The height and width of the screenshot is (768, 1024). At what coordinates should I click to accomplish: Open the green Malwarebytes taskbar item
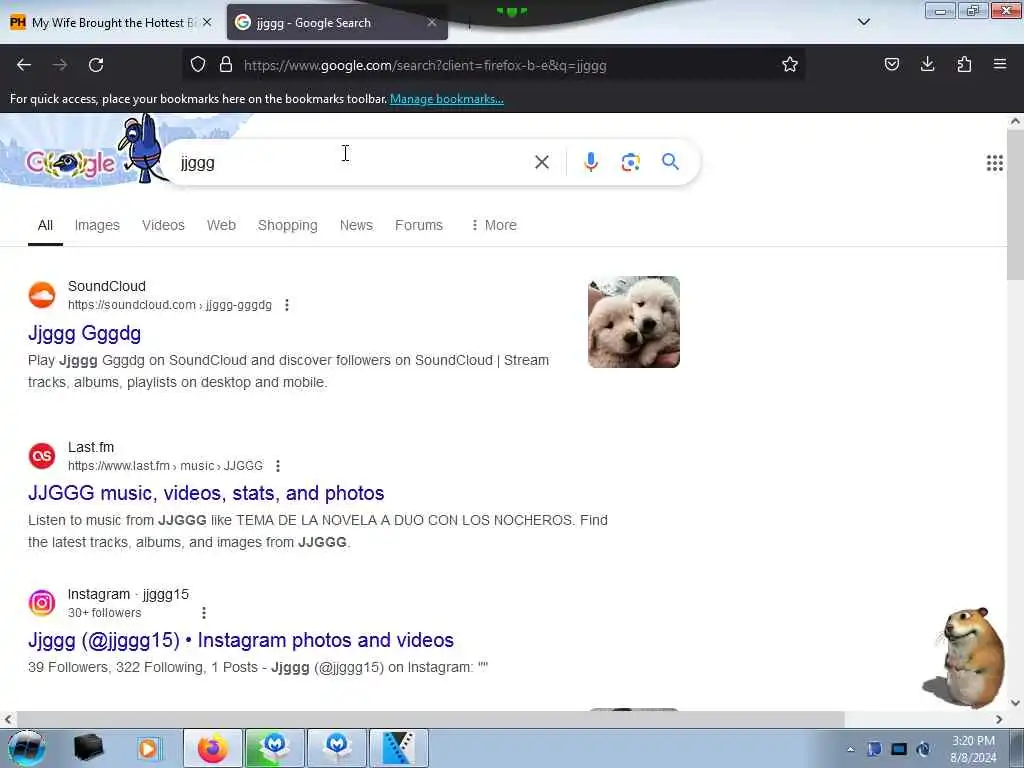(274, 748)
